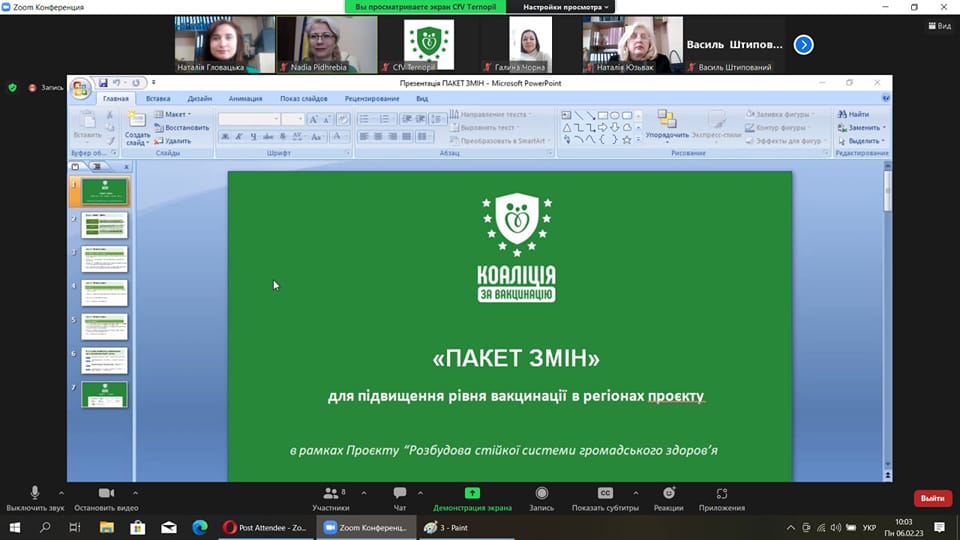Open Настройки просмотра dropdown
This screenshot has height=540, width=960.
(566, 7)
